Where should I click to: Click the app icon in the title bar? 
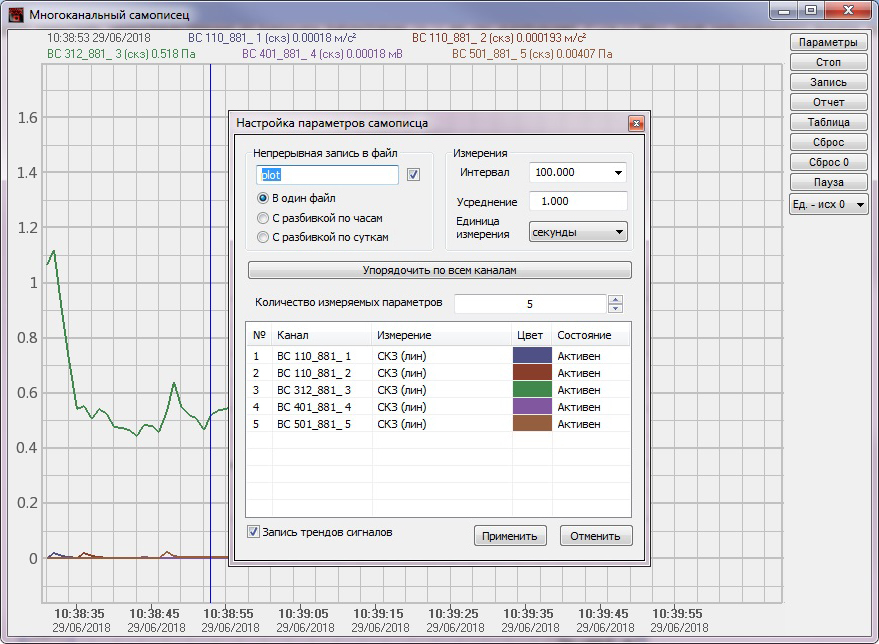click(x=16, y=14)
